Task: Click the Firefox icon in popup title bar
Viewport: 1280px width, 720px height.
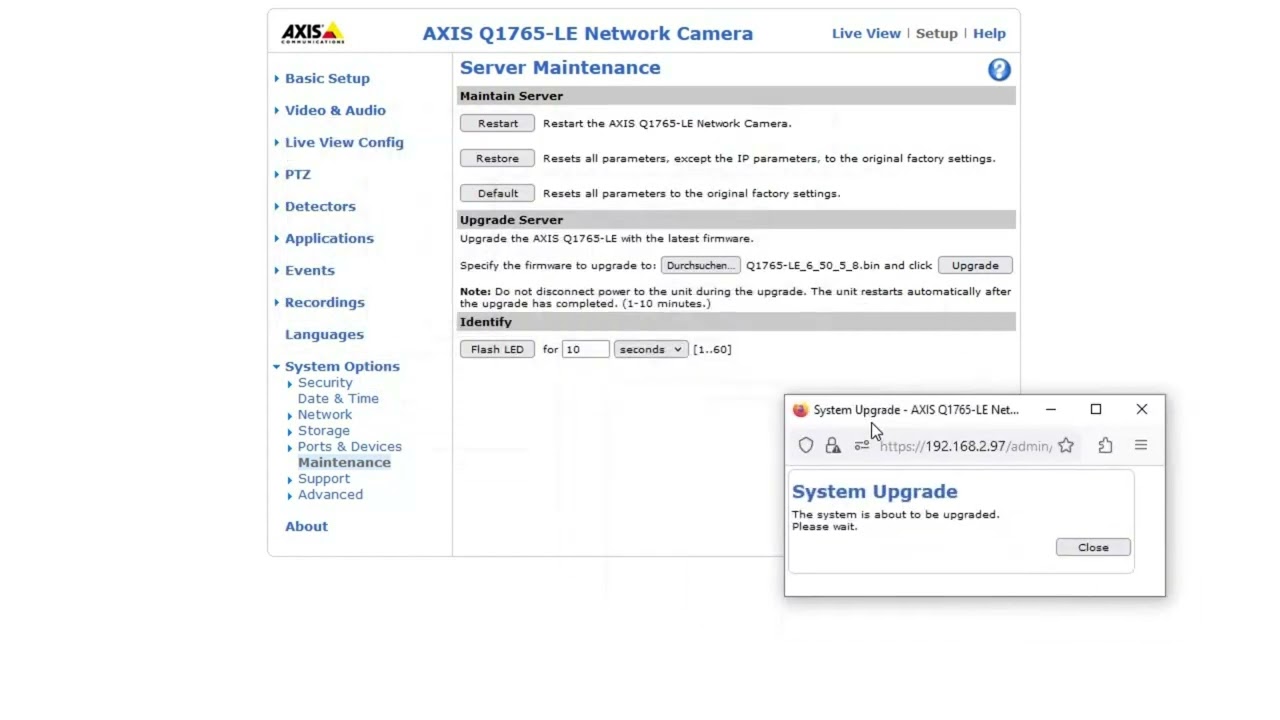Action: 800,410
